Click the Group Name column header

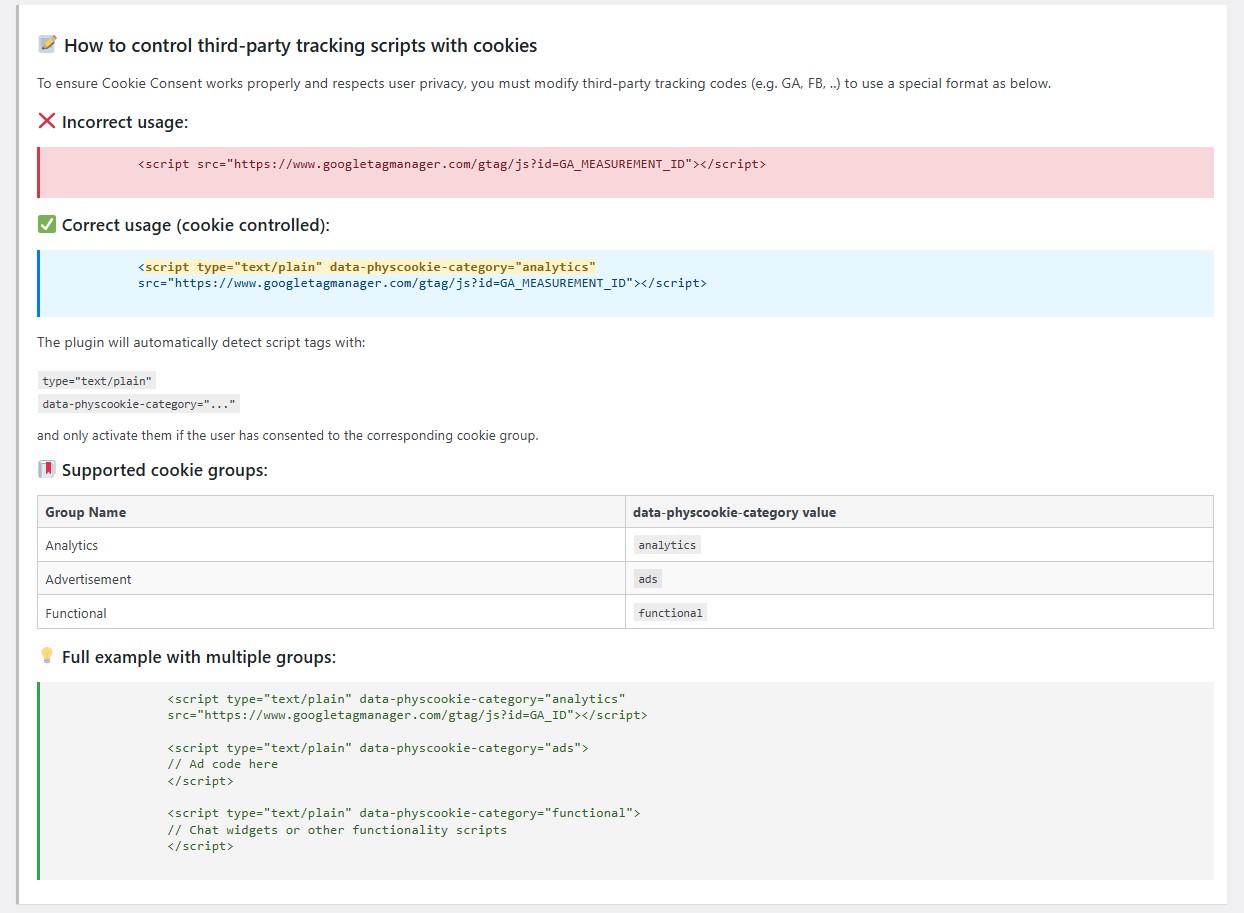click(x=86, y=512)
